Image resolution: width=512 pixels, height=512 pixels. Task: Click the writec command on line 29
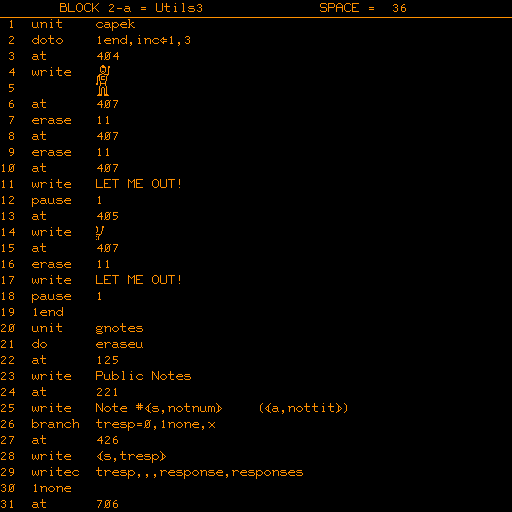pyautogui.click(x=55, y=472)
